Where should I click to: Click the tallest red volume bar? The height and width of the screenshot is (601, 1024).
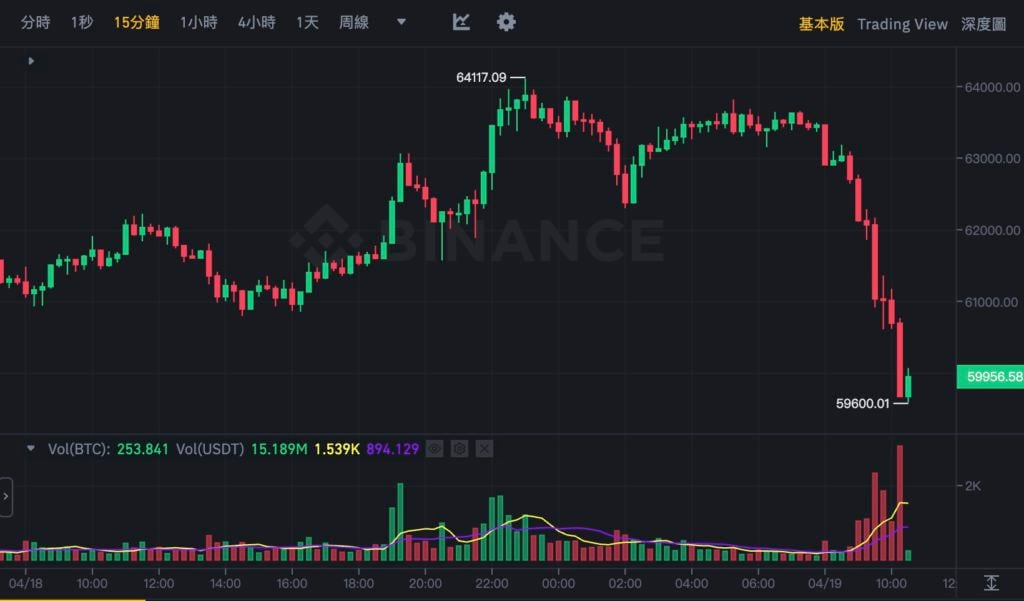click(x=899, y=503)
